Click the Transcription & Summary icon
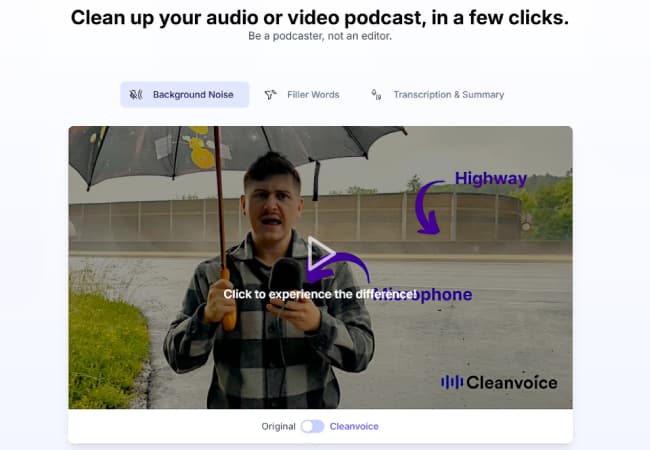This screenshot has width=650, height=450. (376, 95)
